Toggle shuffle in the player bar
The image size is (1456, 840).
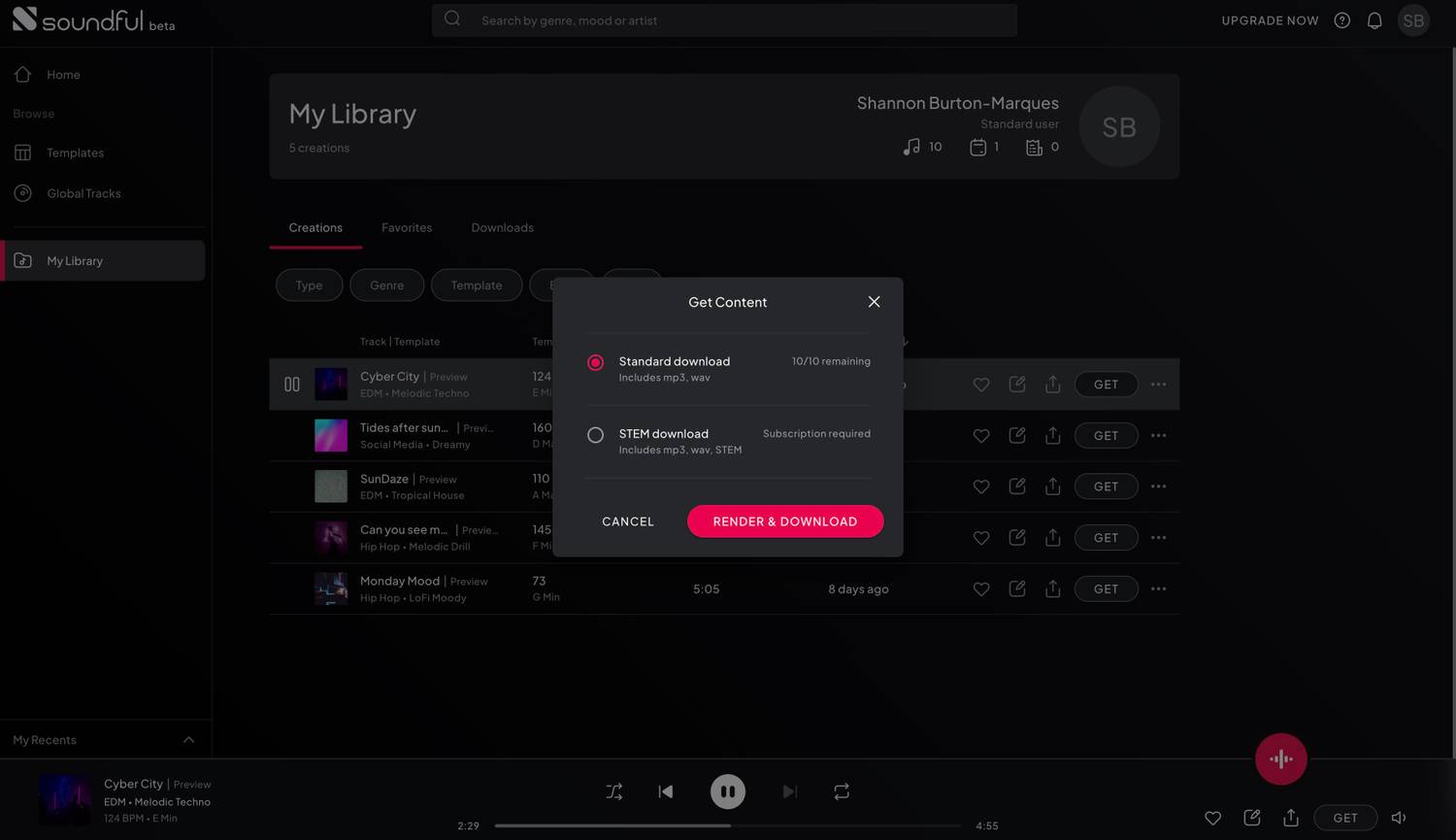point(614,791)
